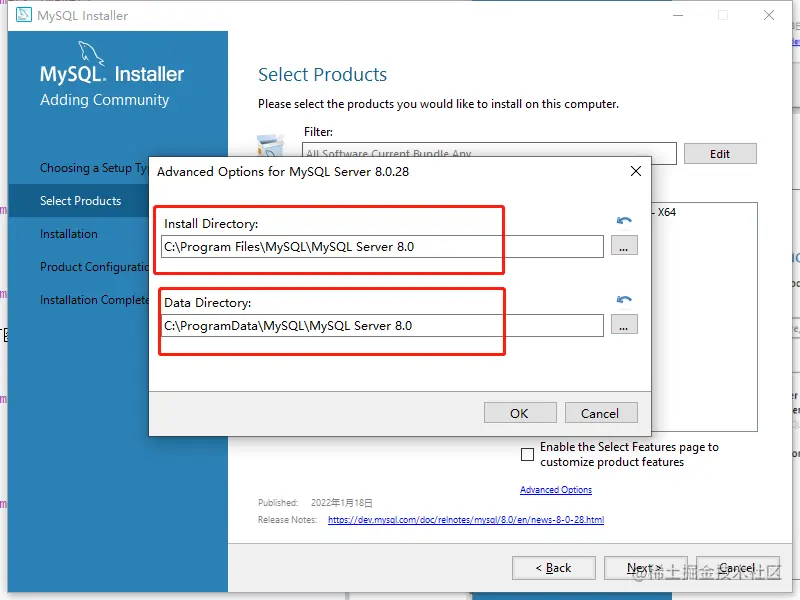Enable the Select Features page checkbox
Screen dimensions: 800x600
point(527,454)
